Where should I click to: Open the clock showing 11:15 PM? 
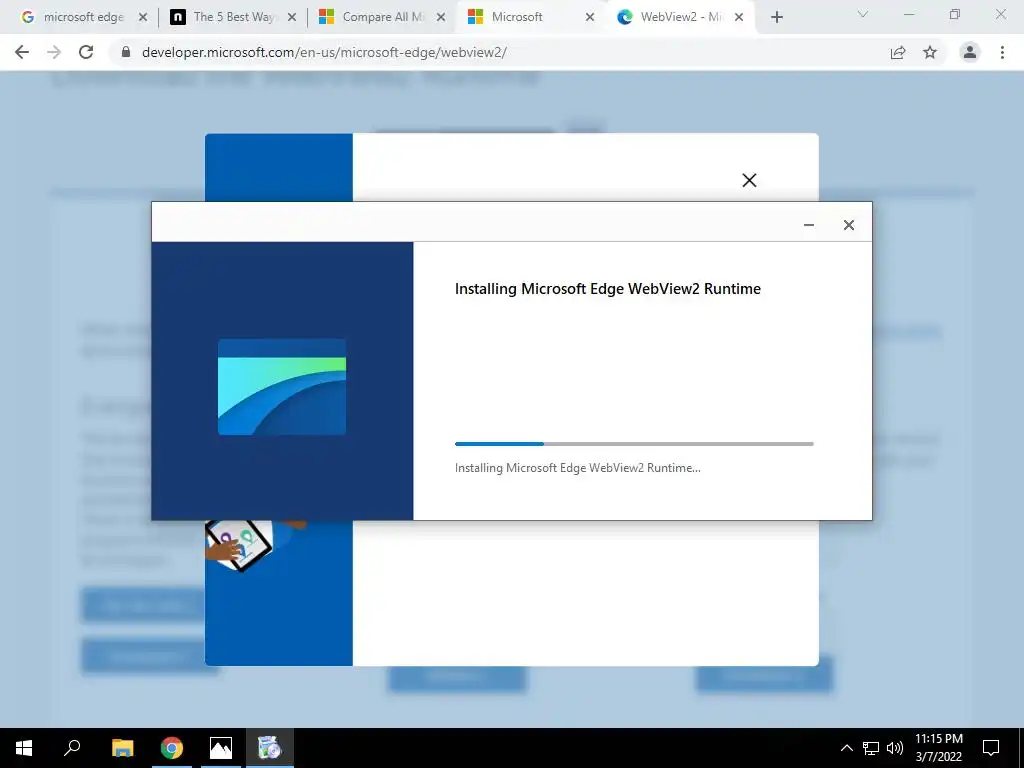[x=938, y=748]
